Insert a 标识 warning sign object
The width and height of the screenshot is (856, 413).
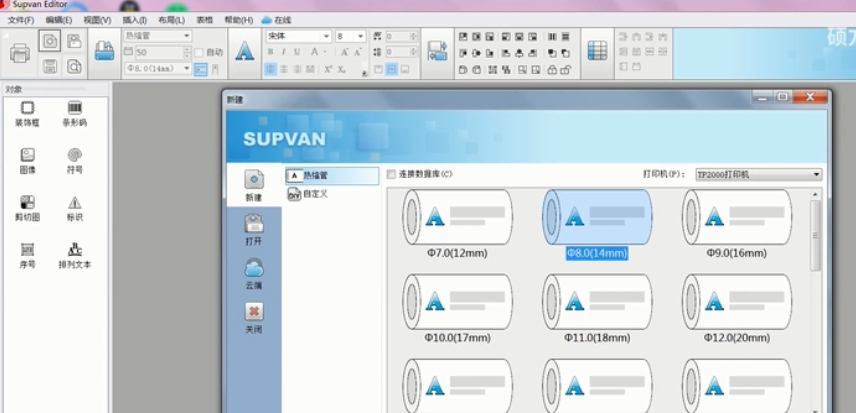point(75,208)
